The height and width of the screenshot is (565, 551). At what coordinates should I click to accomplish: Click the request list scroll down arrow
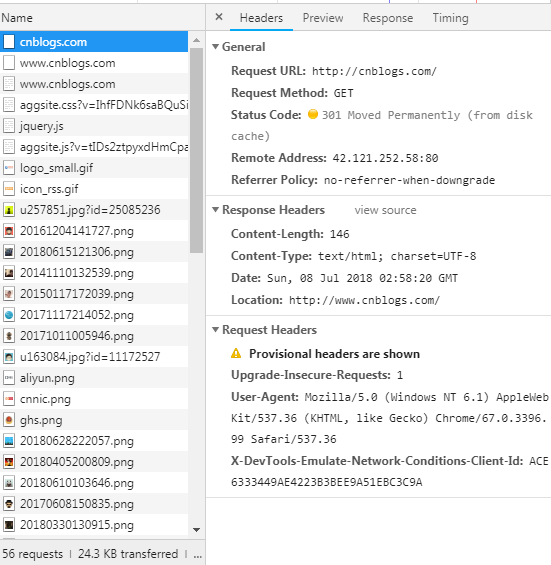click(196, 529)
